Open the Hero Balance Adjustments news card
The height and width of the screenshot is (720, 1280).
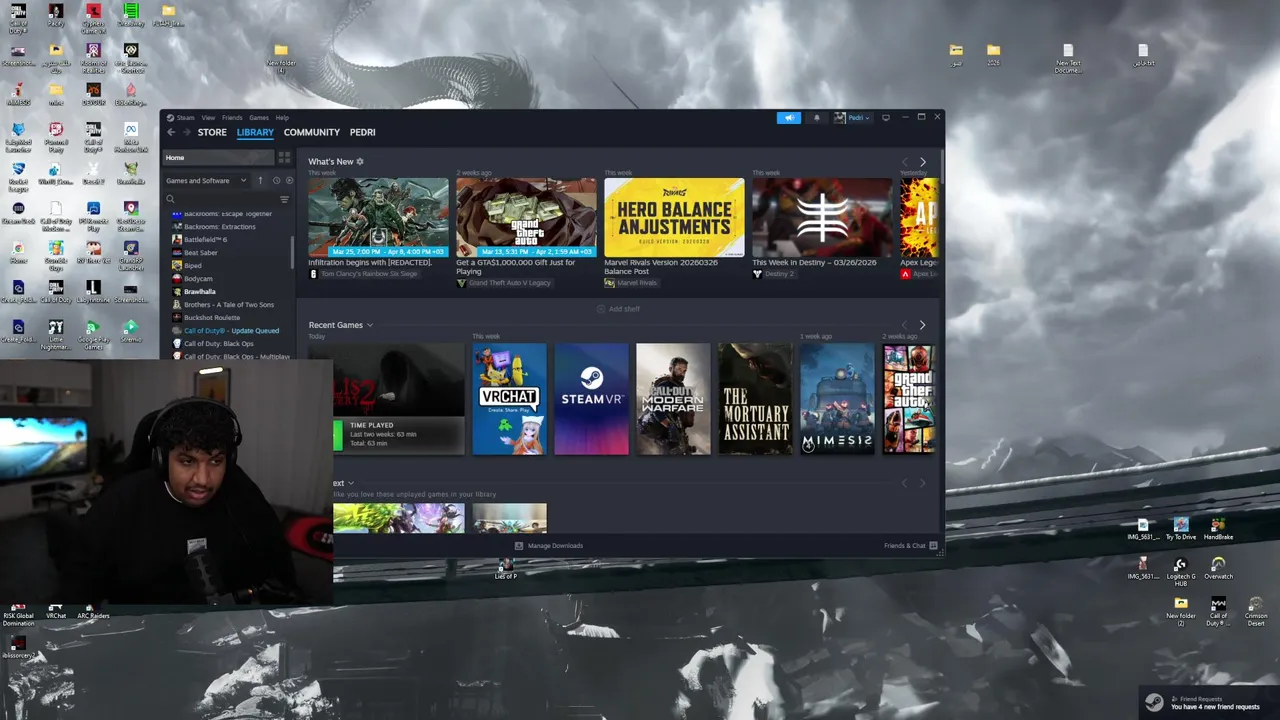pos(674,218)
